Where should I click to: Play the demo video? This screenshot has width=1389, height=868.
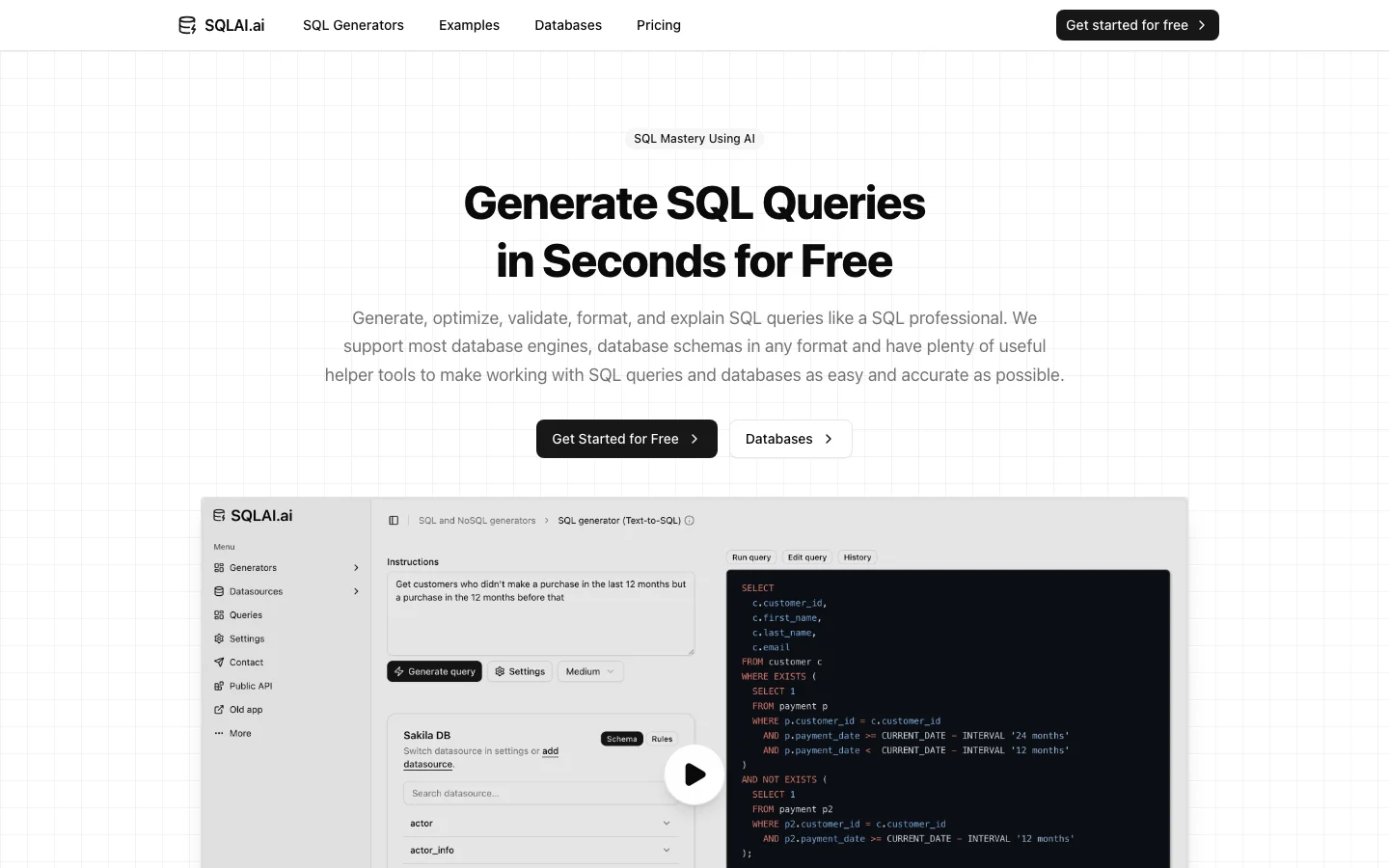(694, 774)
